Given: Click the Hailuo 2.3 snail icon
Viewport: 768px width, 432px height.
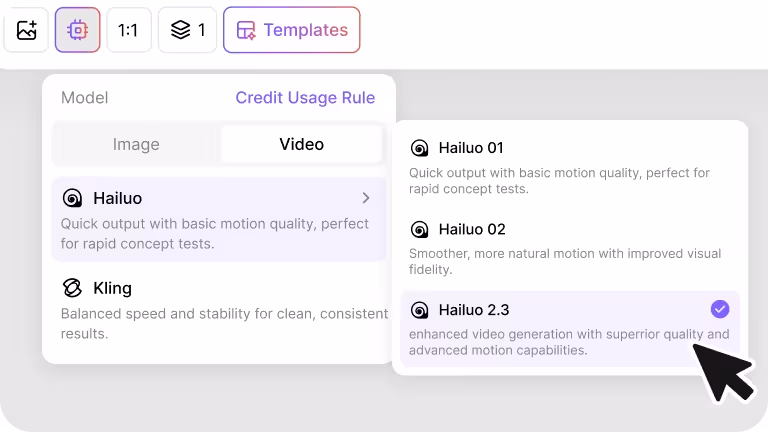Looking at the screenshot, I should [420, 310].
